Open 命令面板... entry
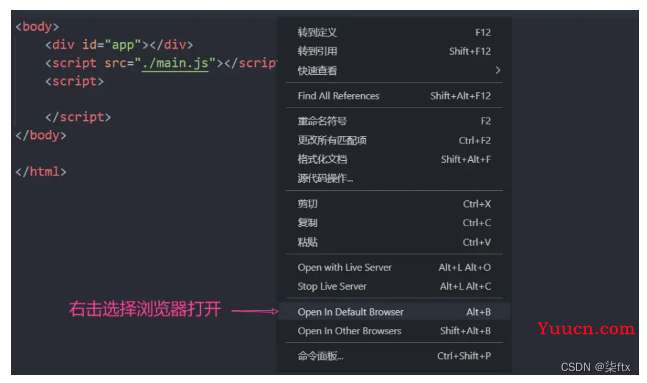The image size is (647, 383). click(394, 356)
